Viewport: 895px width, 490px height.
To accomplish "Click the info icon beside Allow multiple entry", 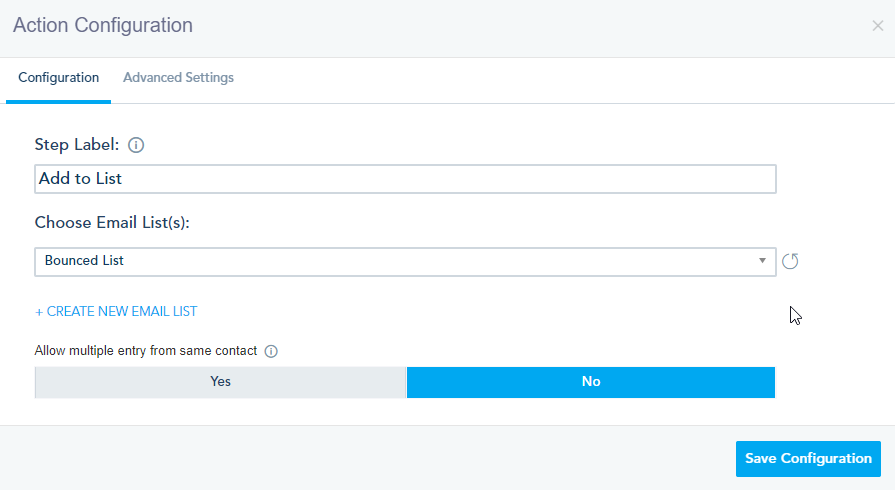I will click(271, 351).
